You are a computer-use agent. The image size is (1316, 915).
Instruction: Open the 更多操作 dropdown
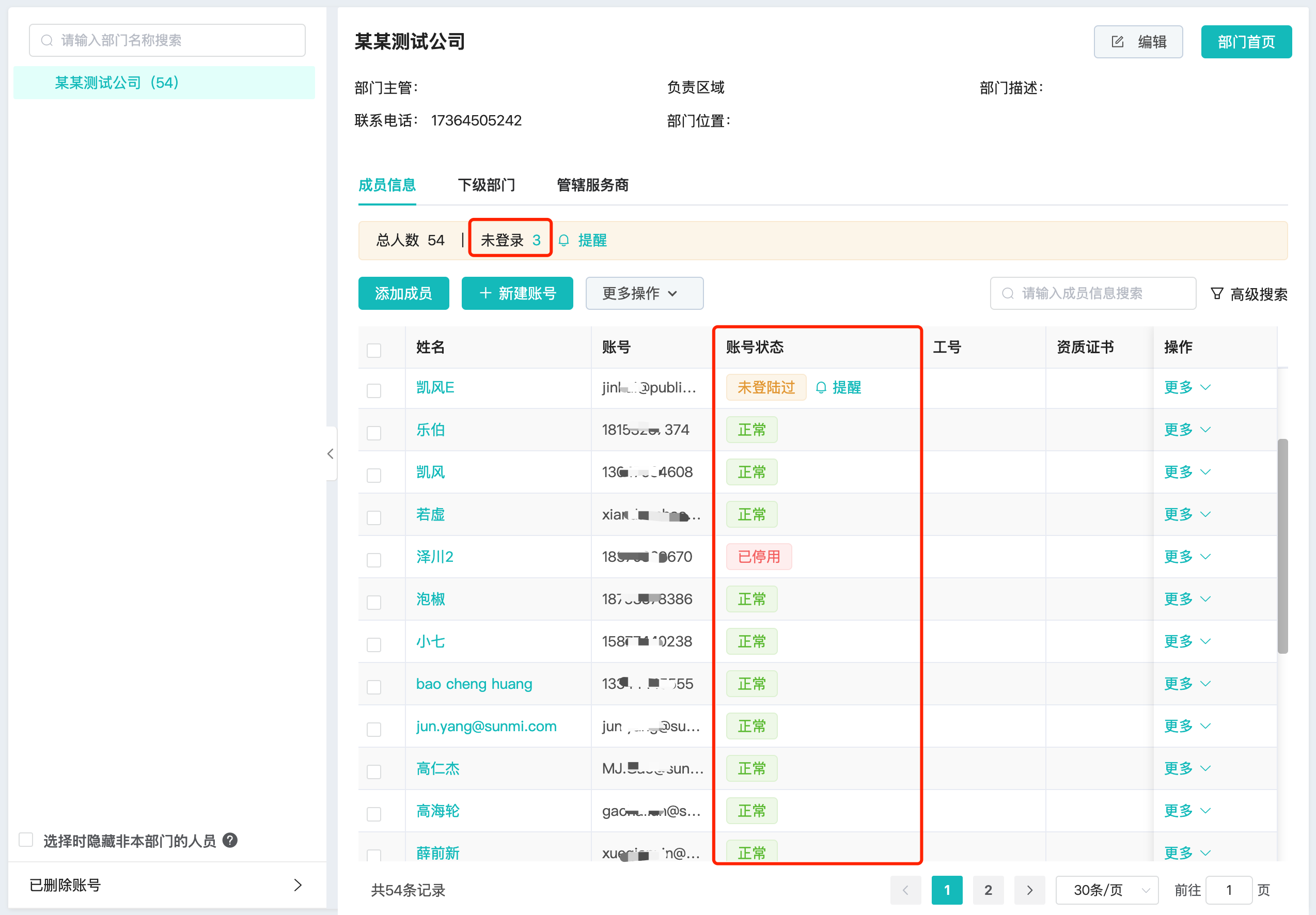tap(644, 293)
